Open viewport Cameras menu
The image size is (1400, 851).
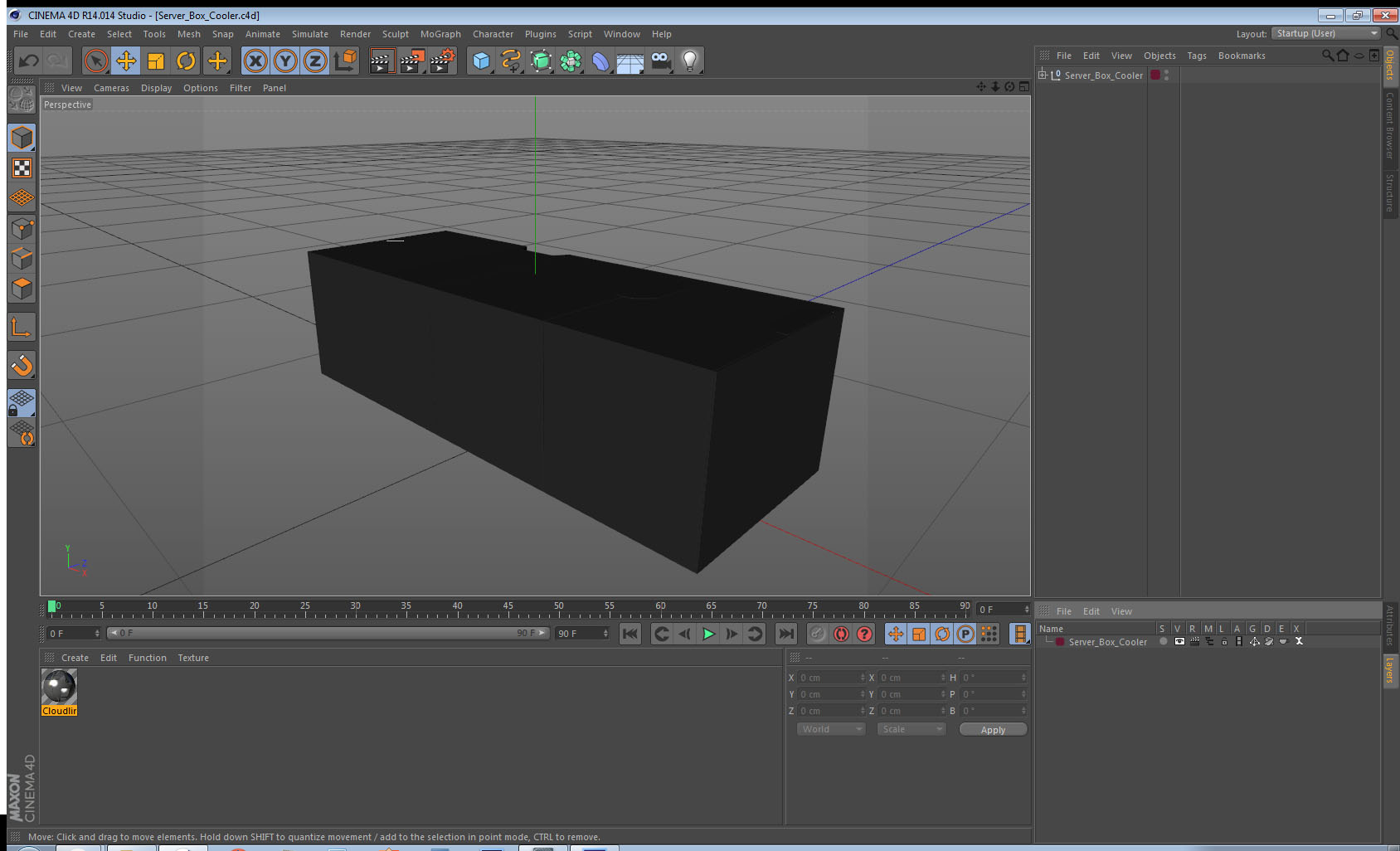(111, 88)
